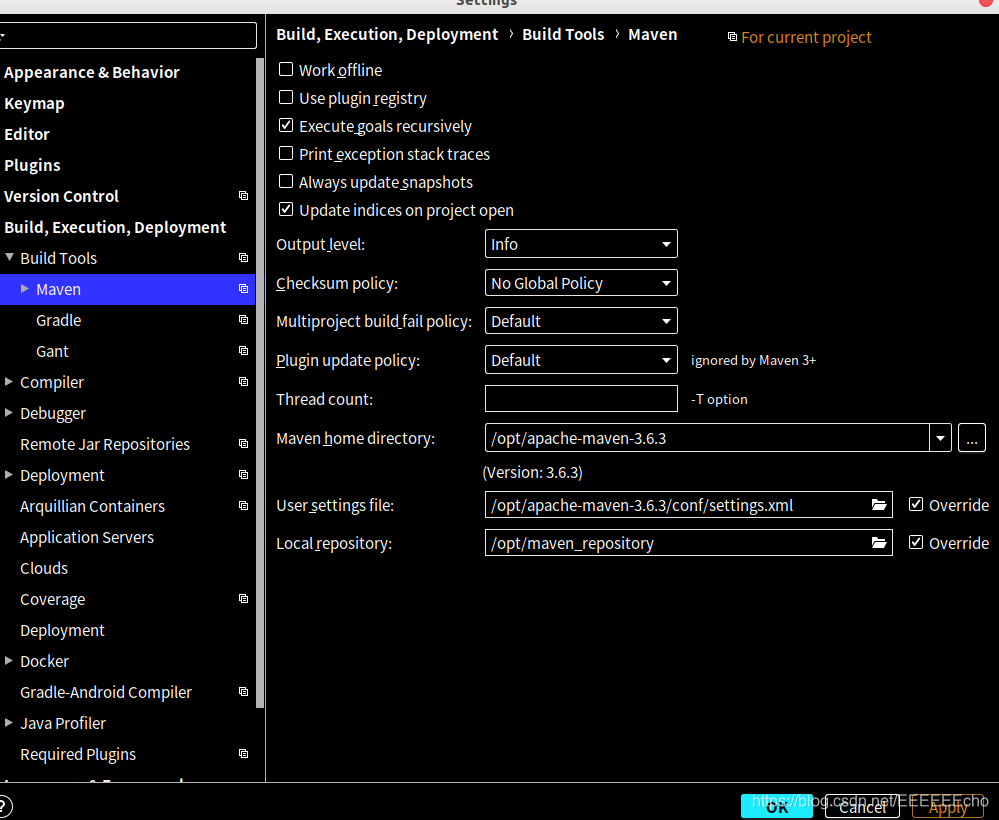This screenshot has width=999, height=820.
Task: Click the project-level icon beside expandable Deployment
Action: (243, 474)
